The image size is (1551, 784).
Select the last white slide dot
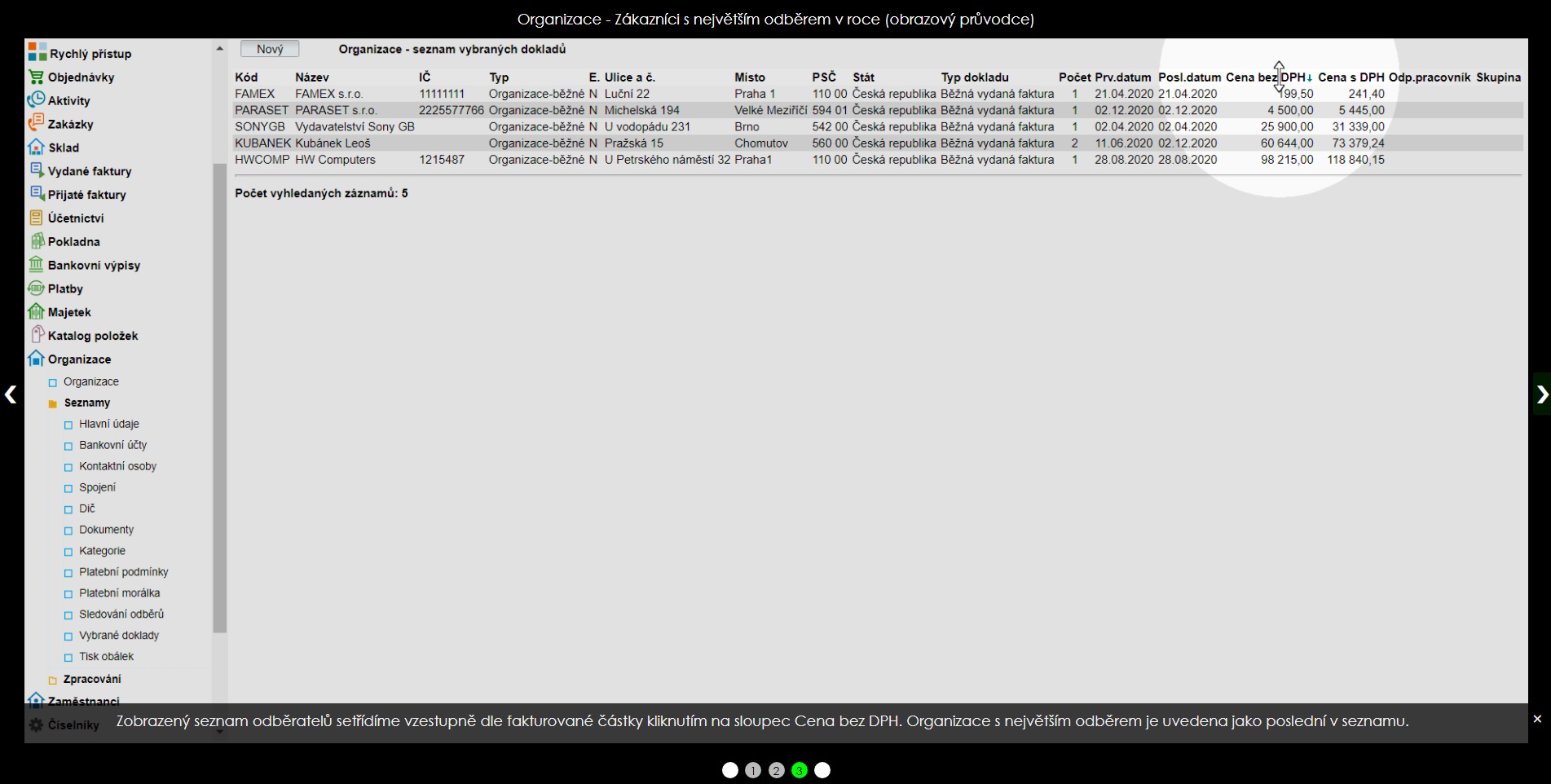click(822, 770)
